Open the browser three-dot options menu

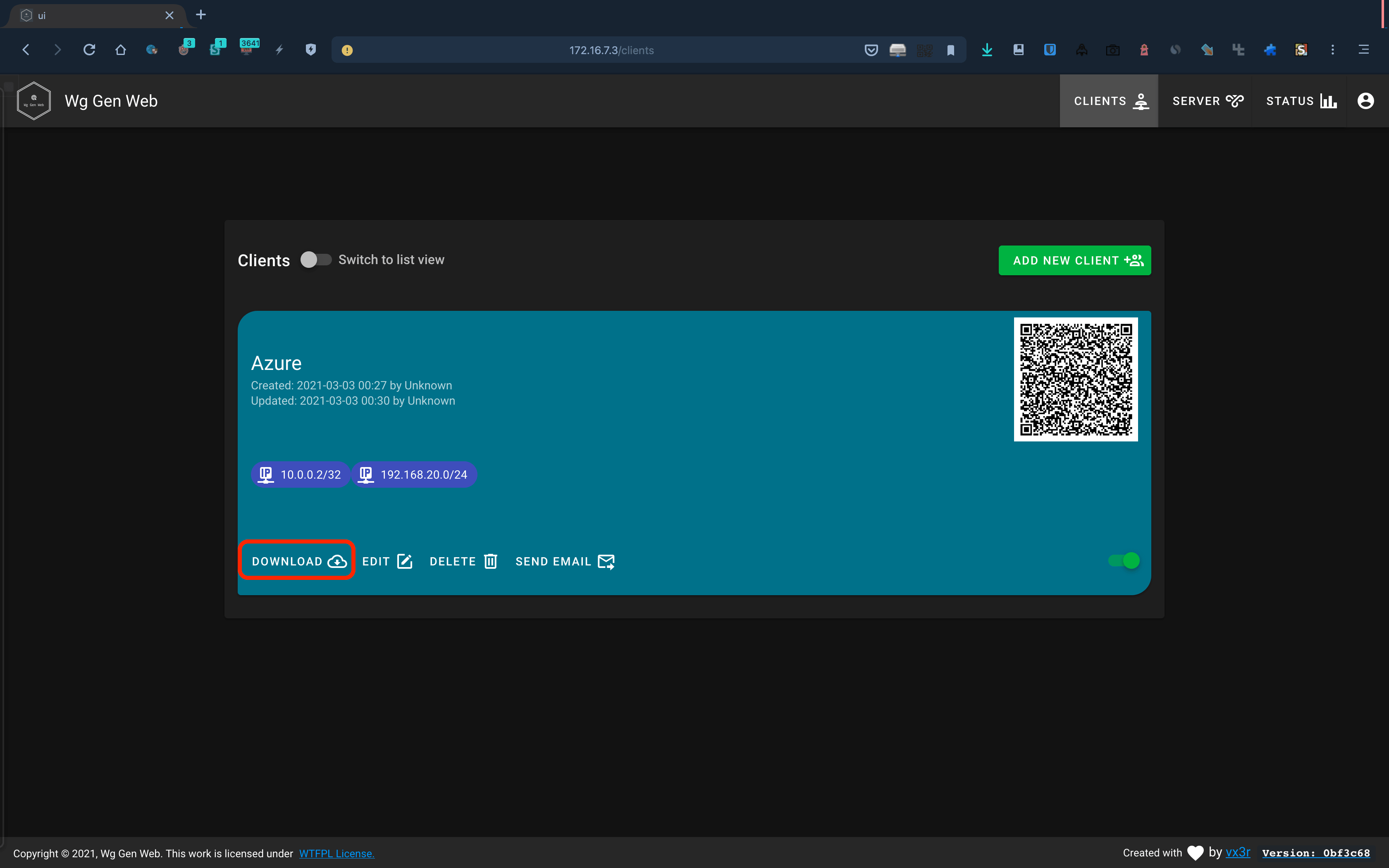[x=1332, y=50]
